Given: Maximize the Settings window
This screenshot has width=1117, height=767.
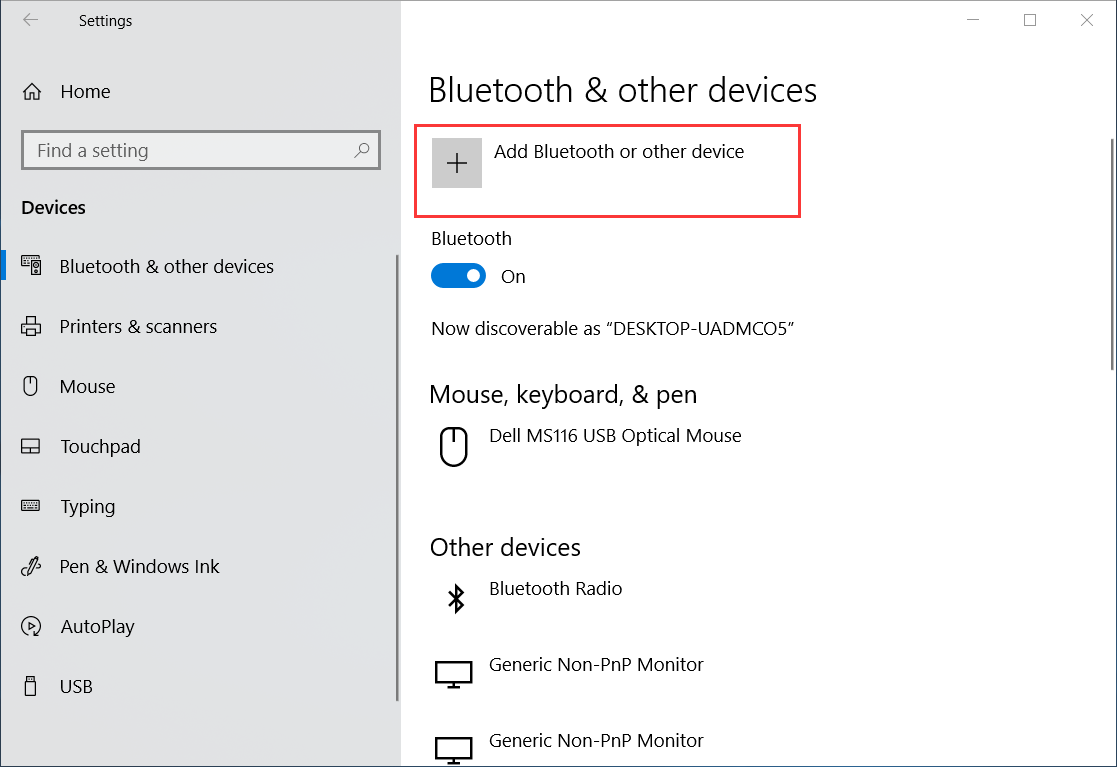Looking at the screenshot, I should (1030, 20).
